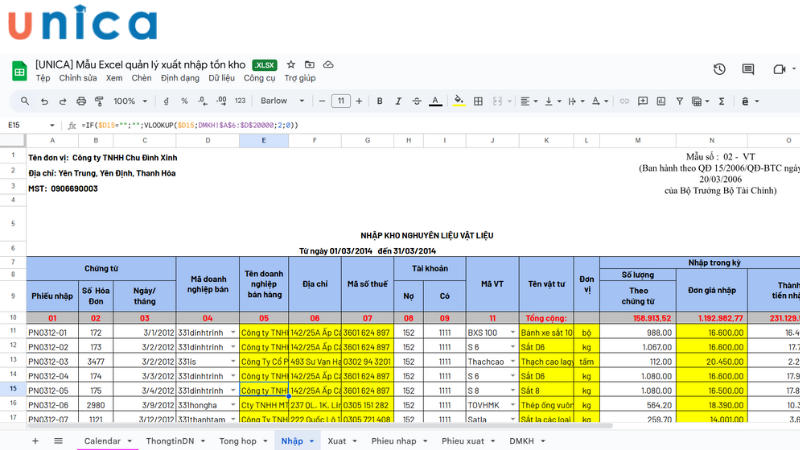The image size is (800, 450).
Task: Open the Tệp menu
Action: pyautogui.click(x=43, y=78)
